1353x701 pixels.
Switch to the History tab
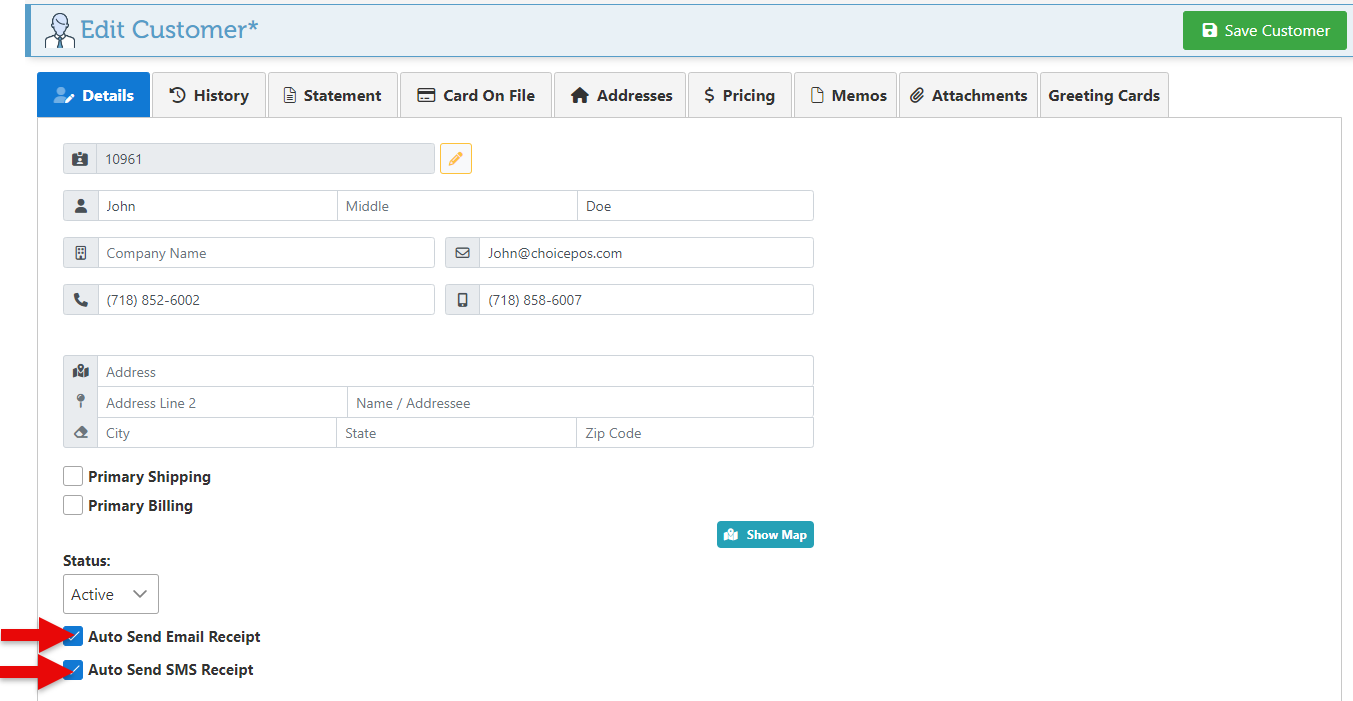coord(208,96)
